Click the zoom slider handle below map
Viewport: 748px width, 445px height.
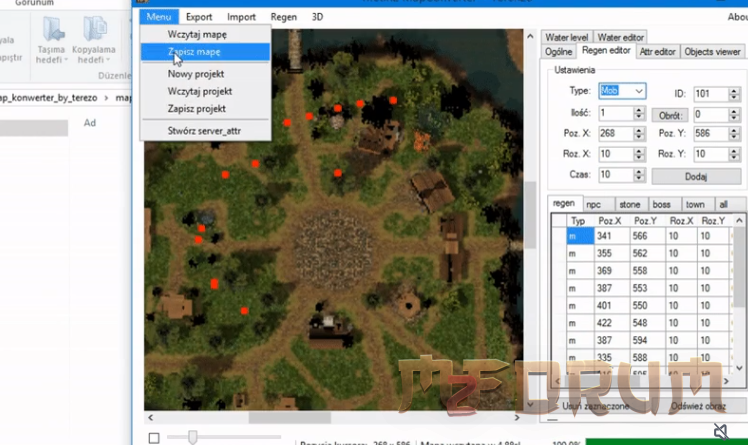(x=192, y=437)
